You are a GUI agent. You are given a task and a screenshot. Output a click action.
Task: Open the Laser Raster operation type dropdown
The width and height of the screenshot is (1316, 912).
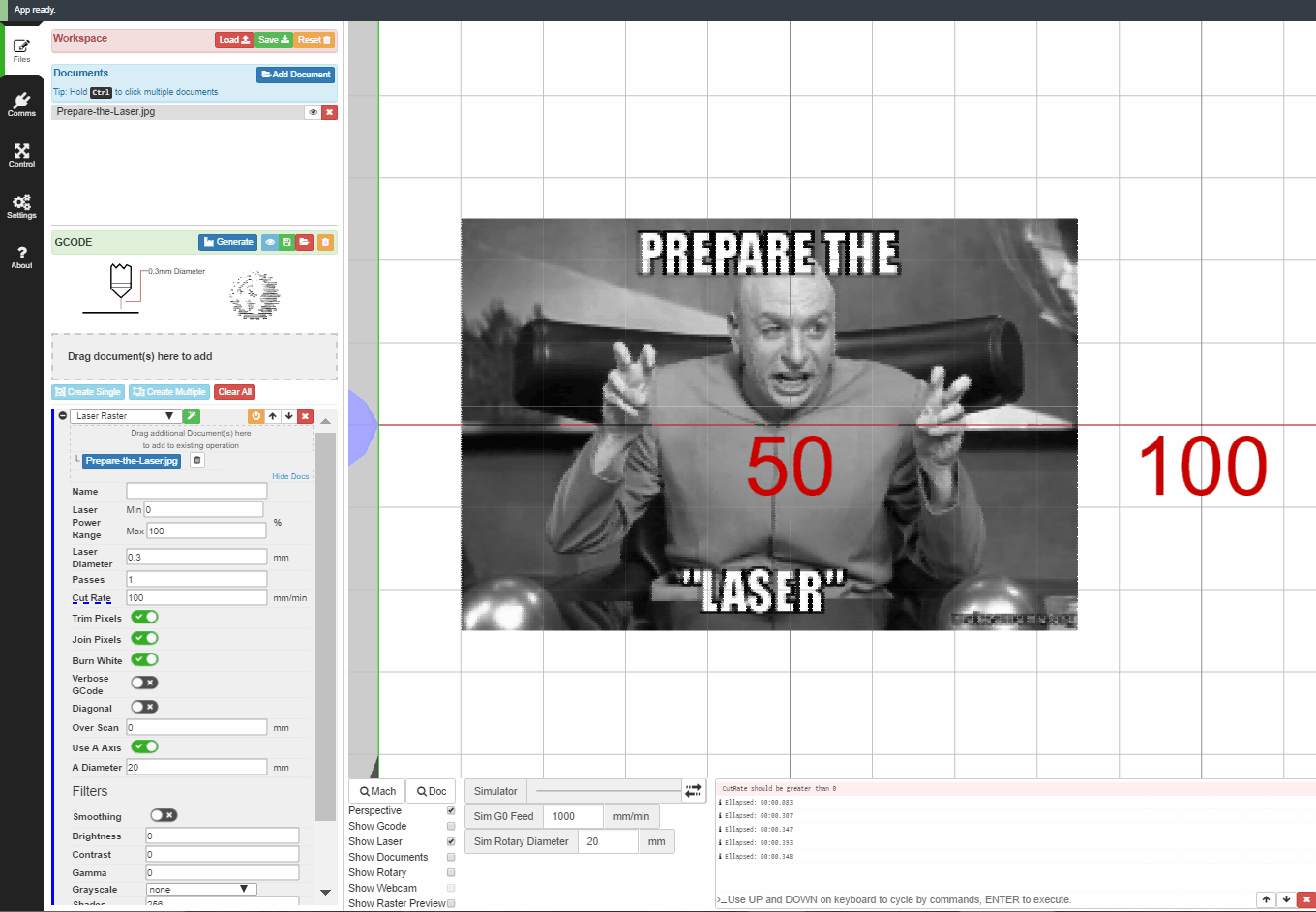coord(125,416)
